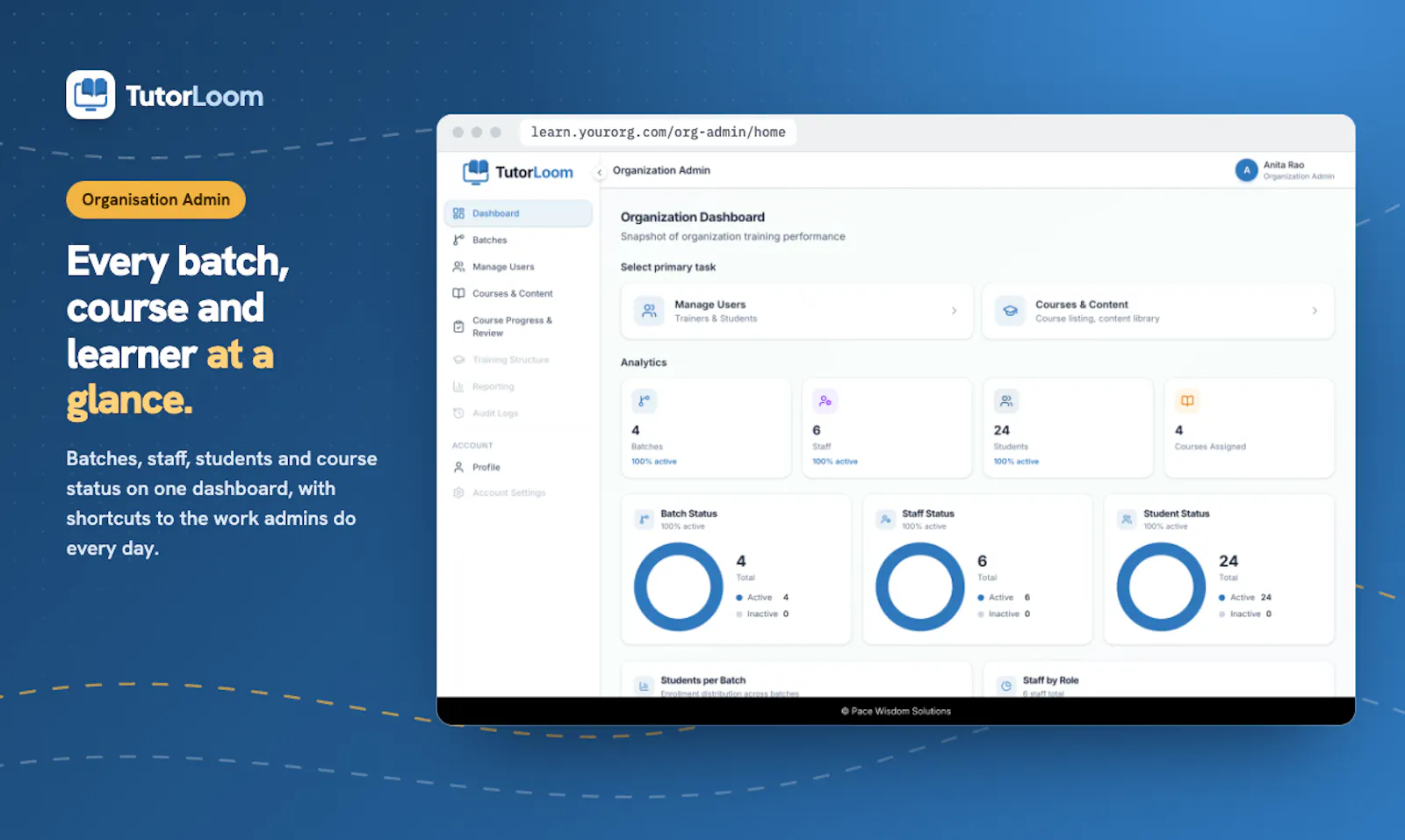Click the 4 Batches analytics card

pyautogui.click(x=706, y=428)
